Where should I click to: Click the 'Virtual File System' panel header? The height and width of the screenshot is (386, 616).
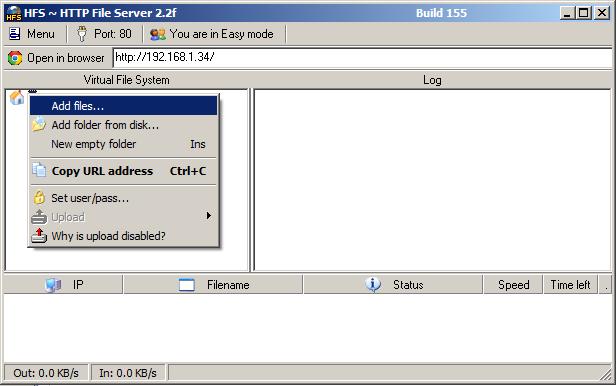tap(126, 80)
